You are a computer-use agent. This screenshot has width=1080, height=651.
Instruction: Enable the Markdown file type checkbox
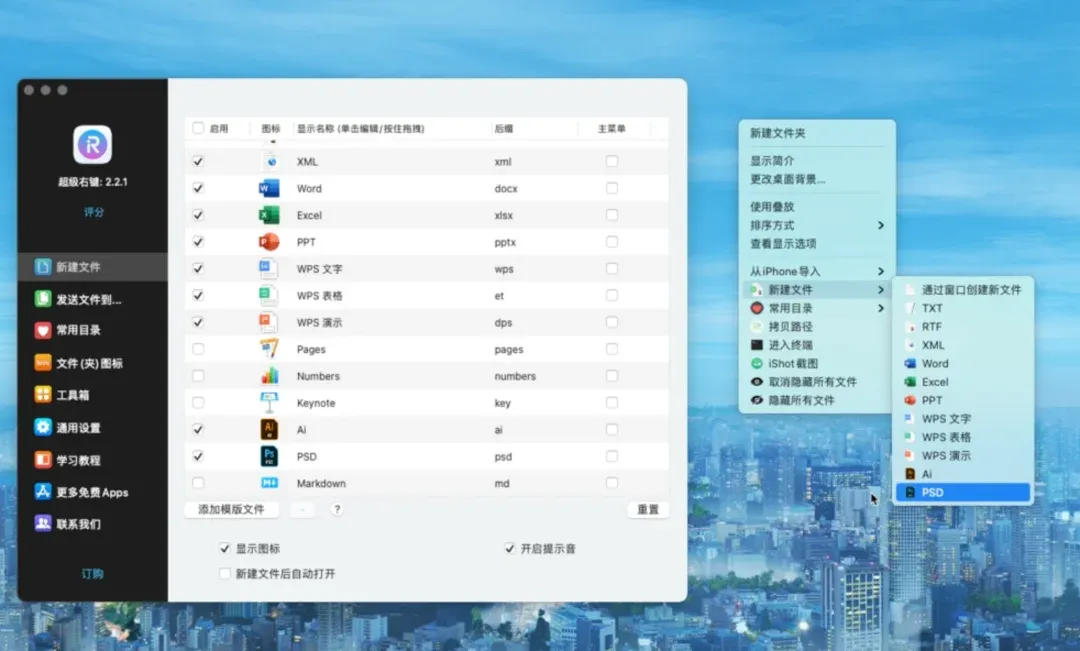coord(198,483)
